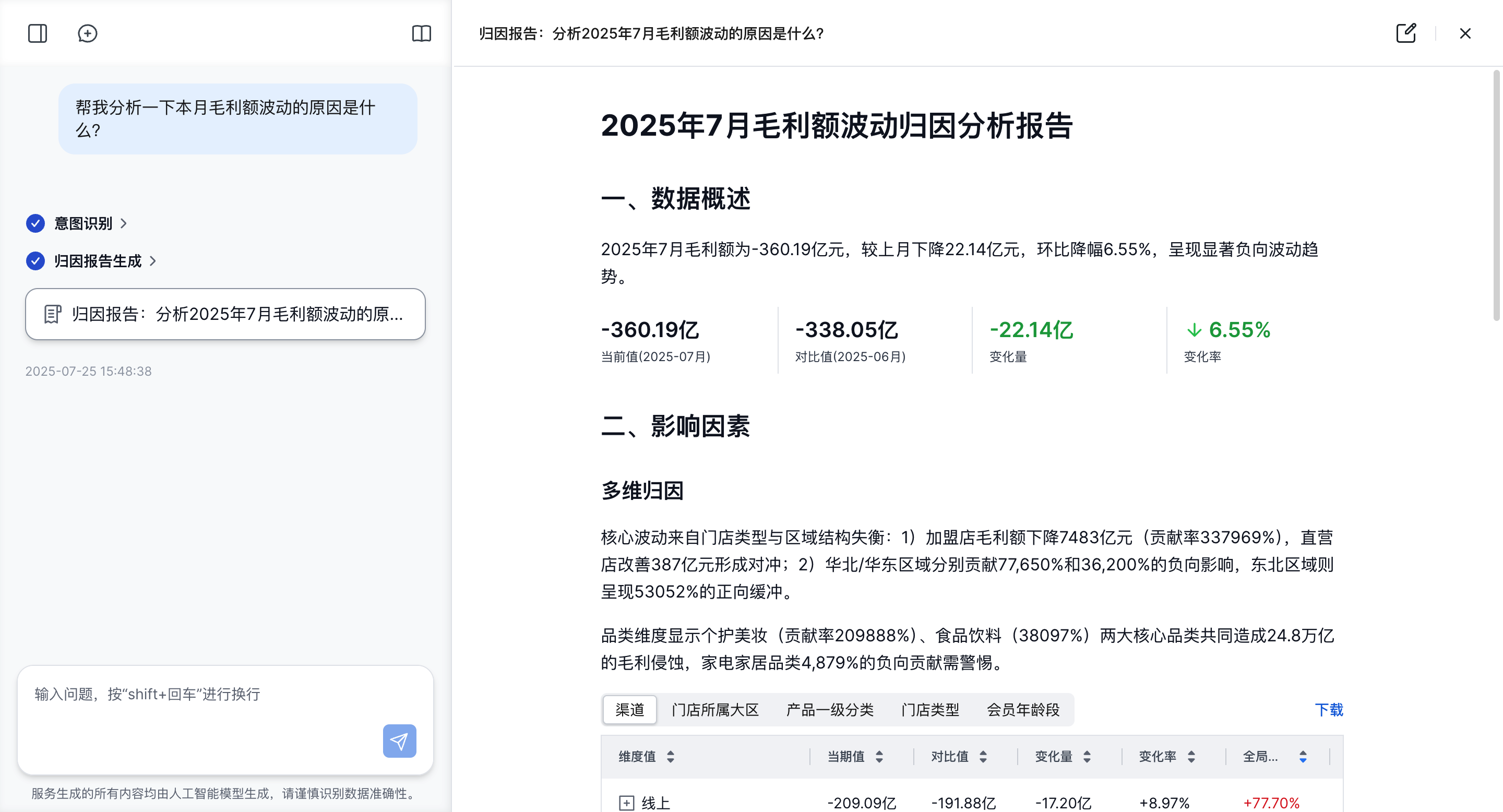Expand the 意图识别 step
The height and width of the screenshot is (812, 1503).
pos(124,223)
